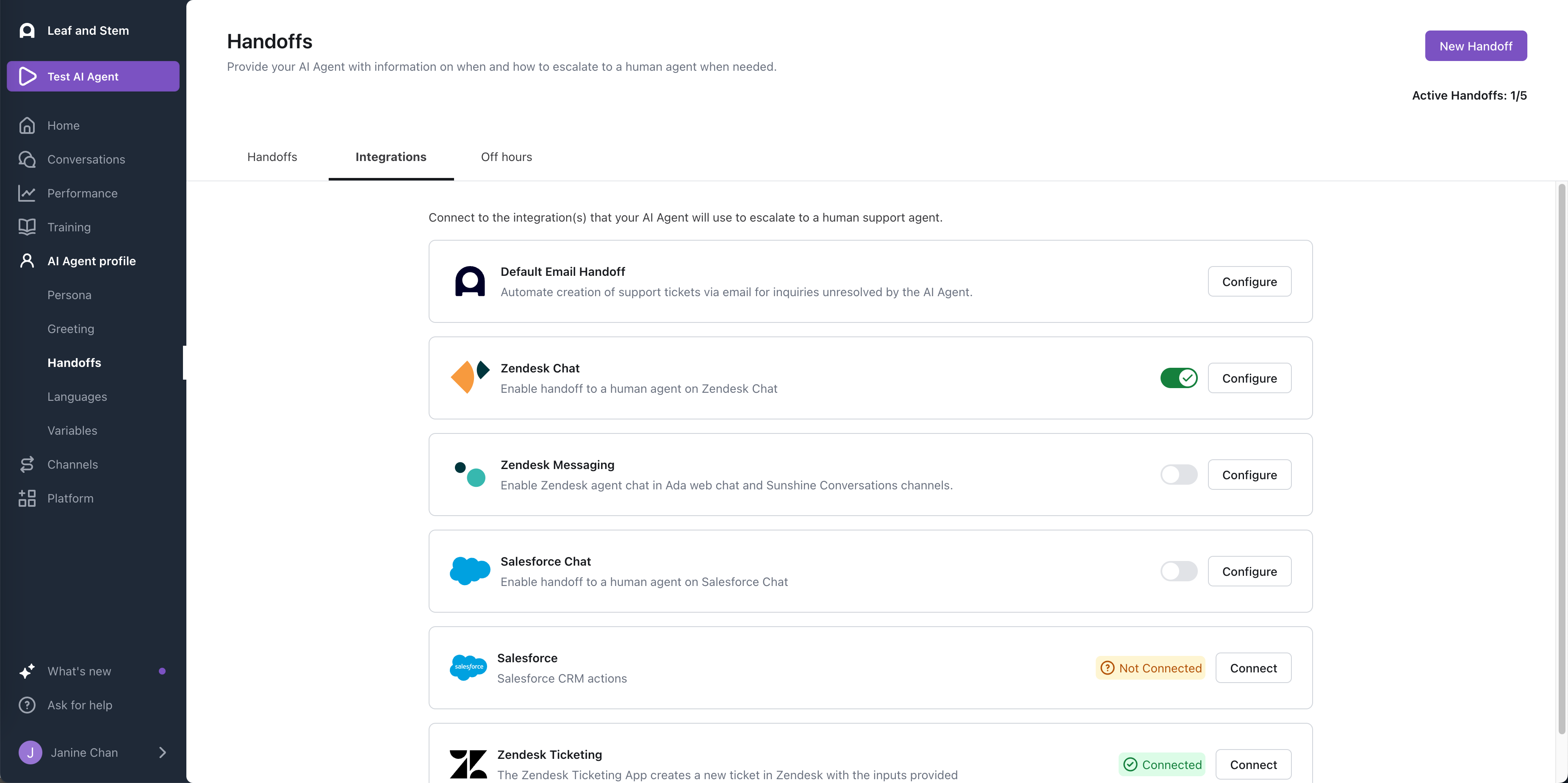
Task: Click the Channels icon in sidebar
Action: [27, 464]
